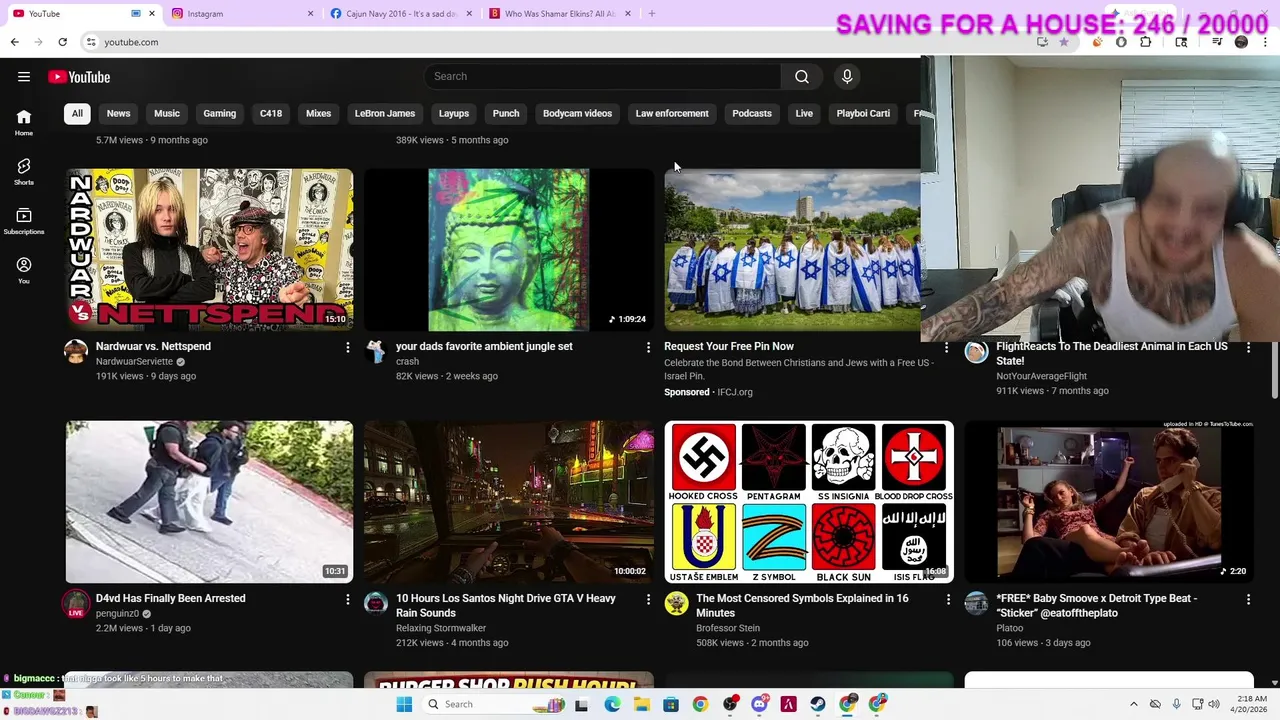Viewport: 1280px width, 720px height.
Task: Open Los Santos Night Drive thumbnail
Action: 509,501
